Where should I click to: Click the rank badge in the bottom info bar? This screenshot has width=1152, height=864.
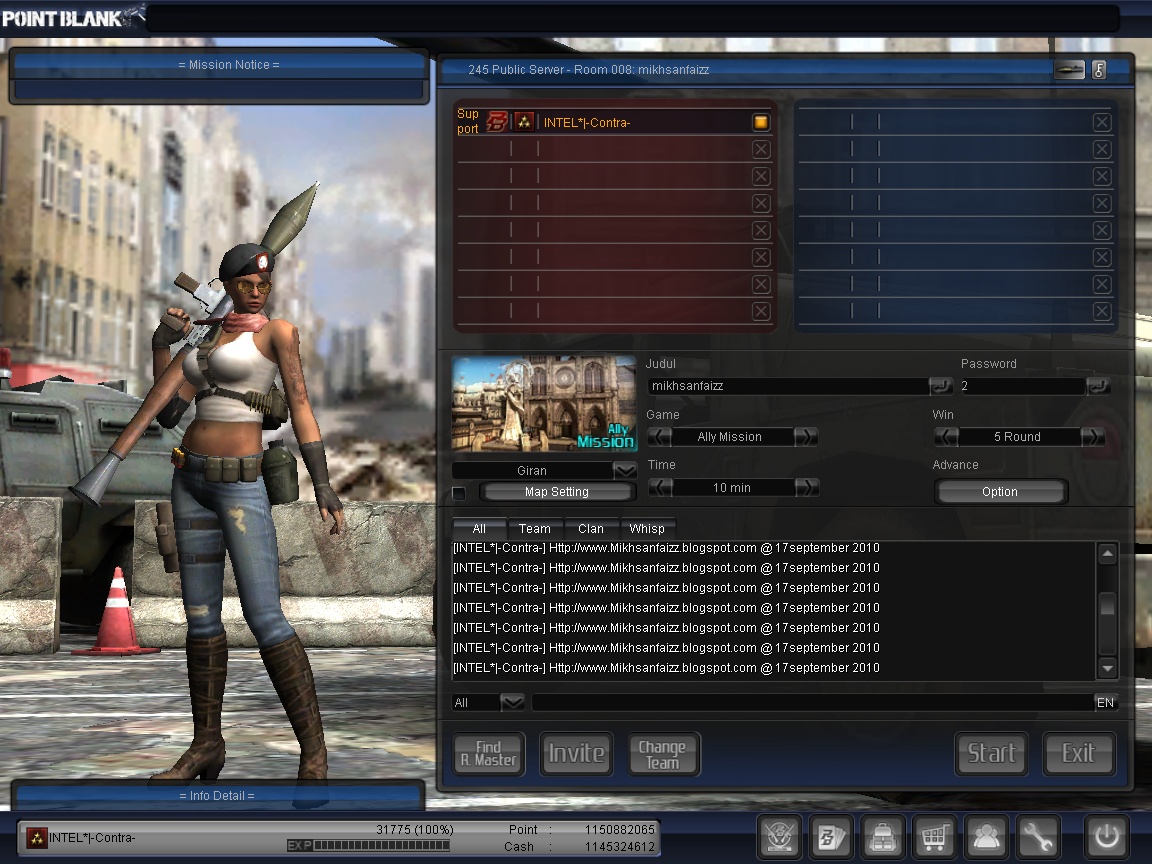pos(36,838)
